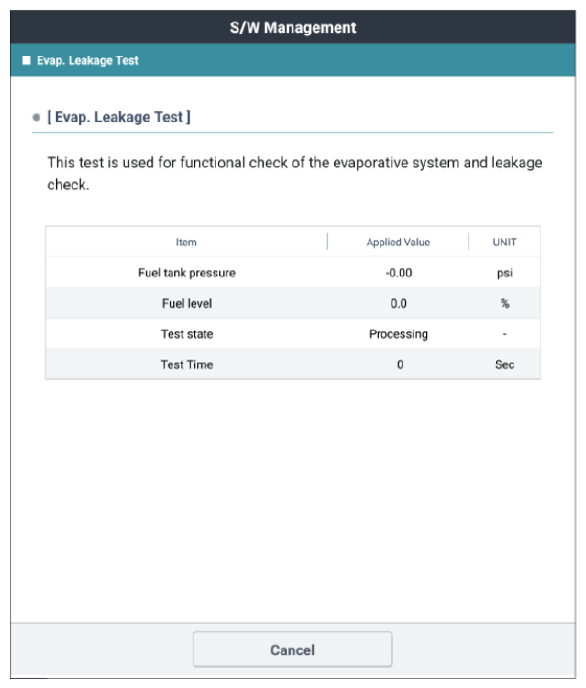Click the Evap. Leakage Test header label
This screenshot has width=586, height=688.
click(87, 60)
